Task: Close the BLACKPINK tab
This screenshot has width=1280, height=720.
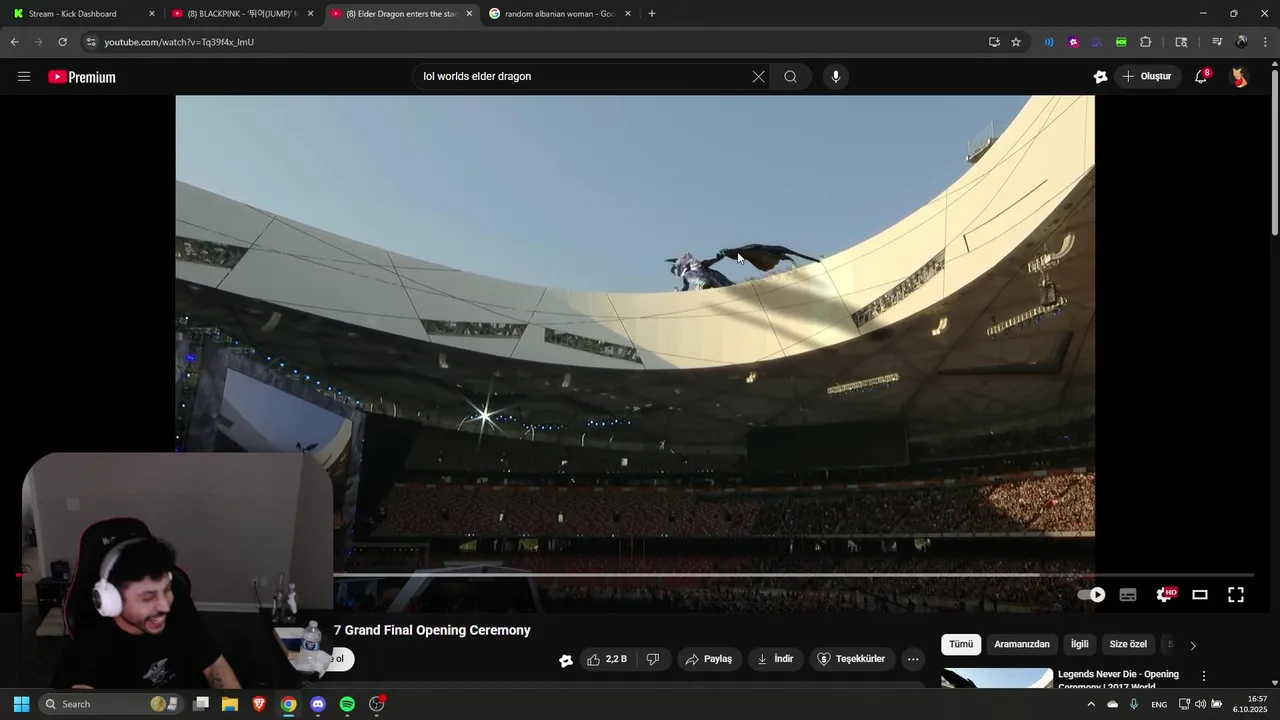Action: coord(310,14)
